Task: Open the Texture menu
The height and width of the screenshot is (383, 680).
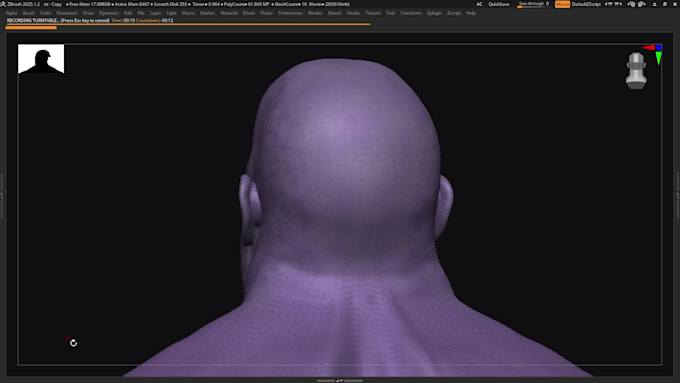Action: point(372,13)
